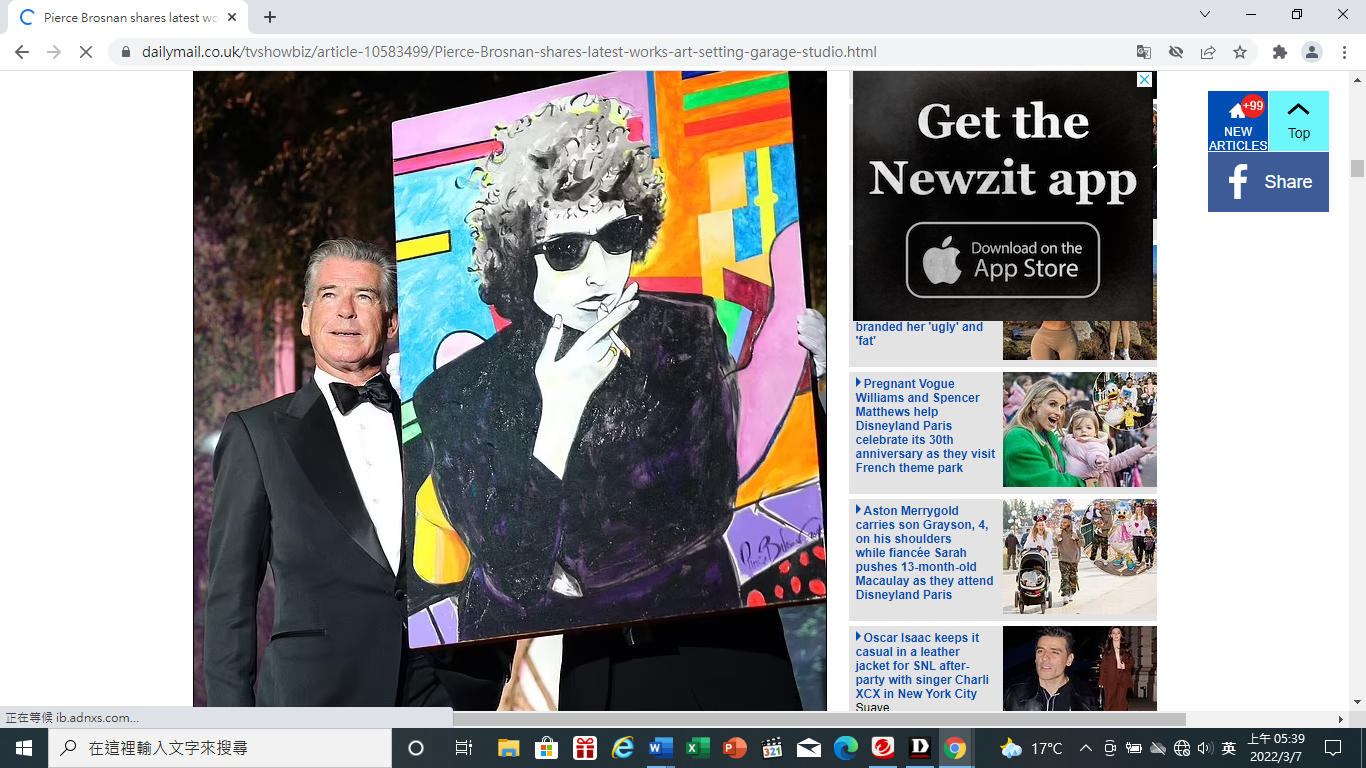Click the third-party cookies blocked eye icon
This screenshot has height=768, width=1366.
pyautogui.click(x=1176, y=52)
